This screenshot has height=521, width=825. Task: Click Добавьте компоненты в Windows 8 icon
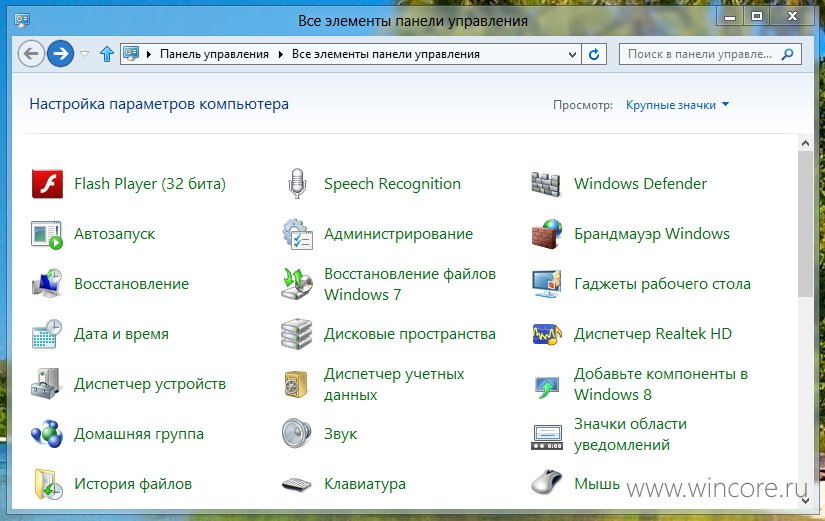pos(547,388)
